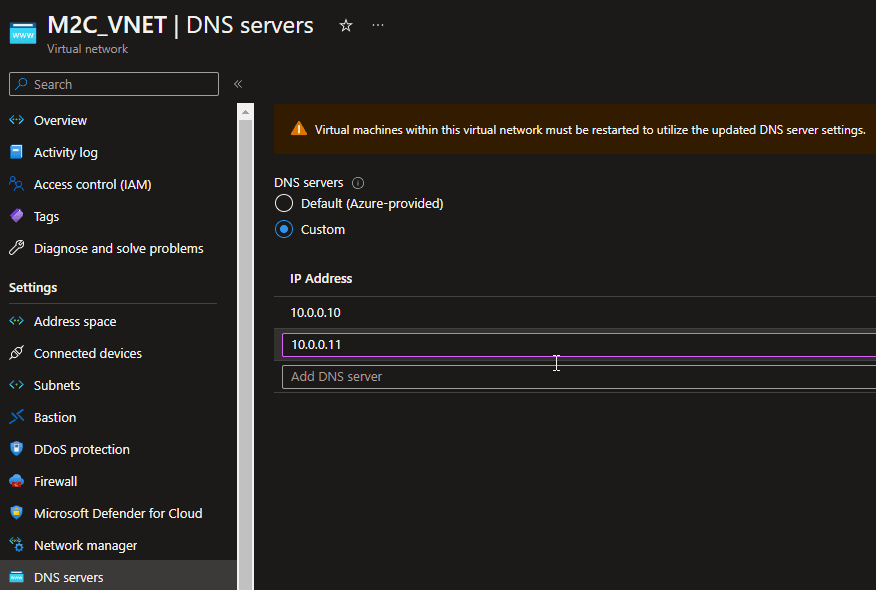Go to Access control (IAM)

[93, 184]
